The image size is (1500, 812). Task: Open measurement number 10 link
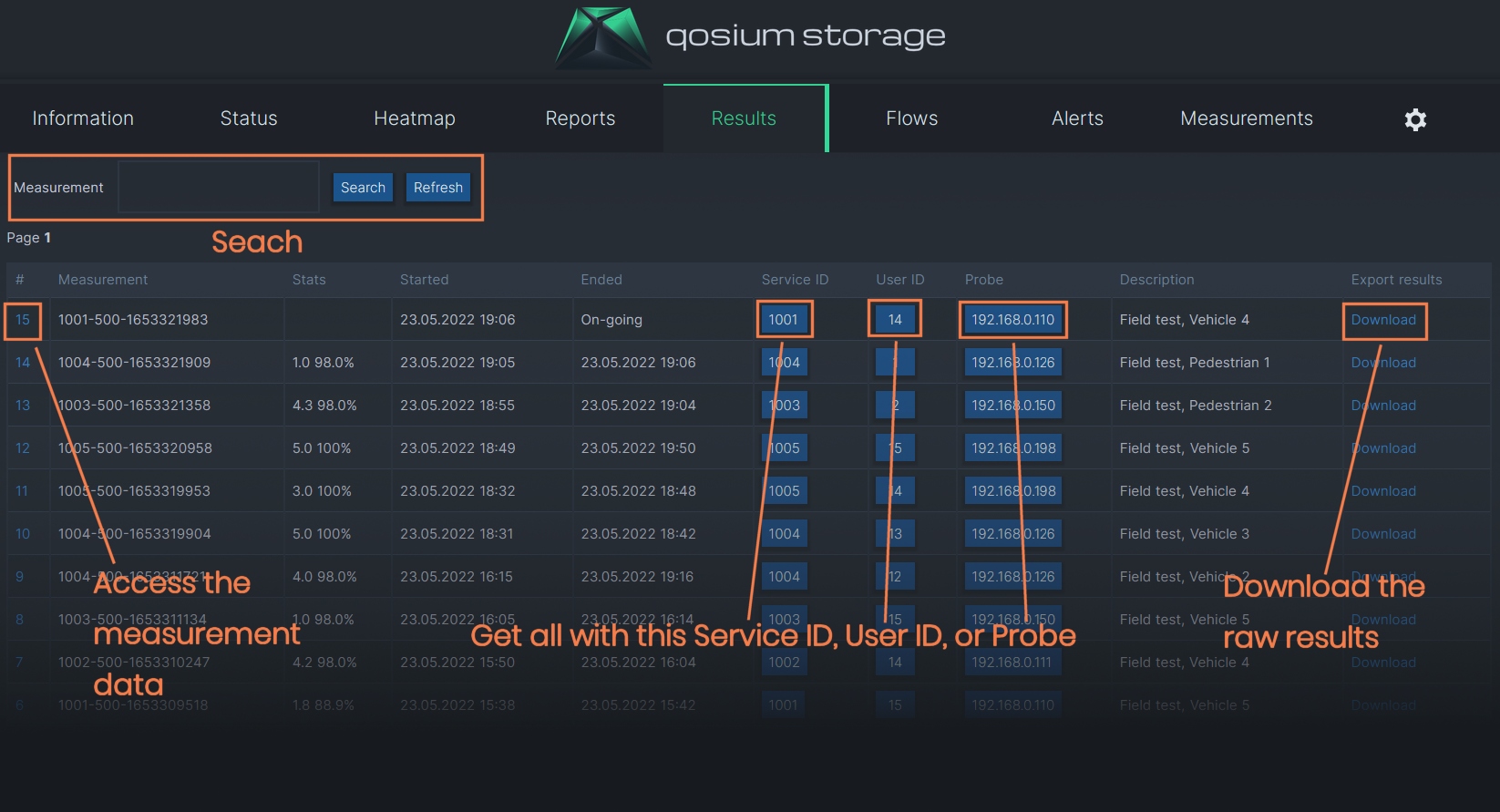[23, 534]
